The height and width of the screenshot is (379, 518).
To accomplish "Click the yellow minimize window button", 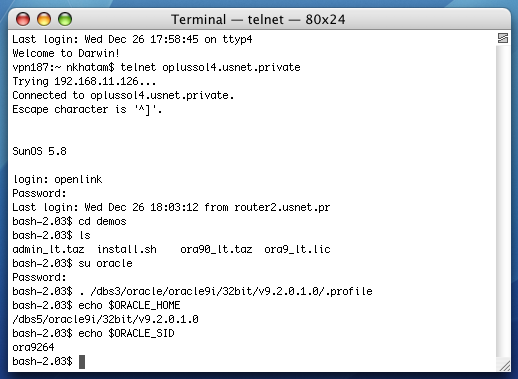I will point(44,19).
